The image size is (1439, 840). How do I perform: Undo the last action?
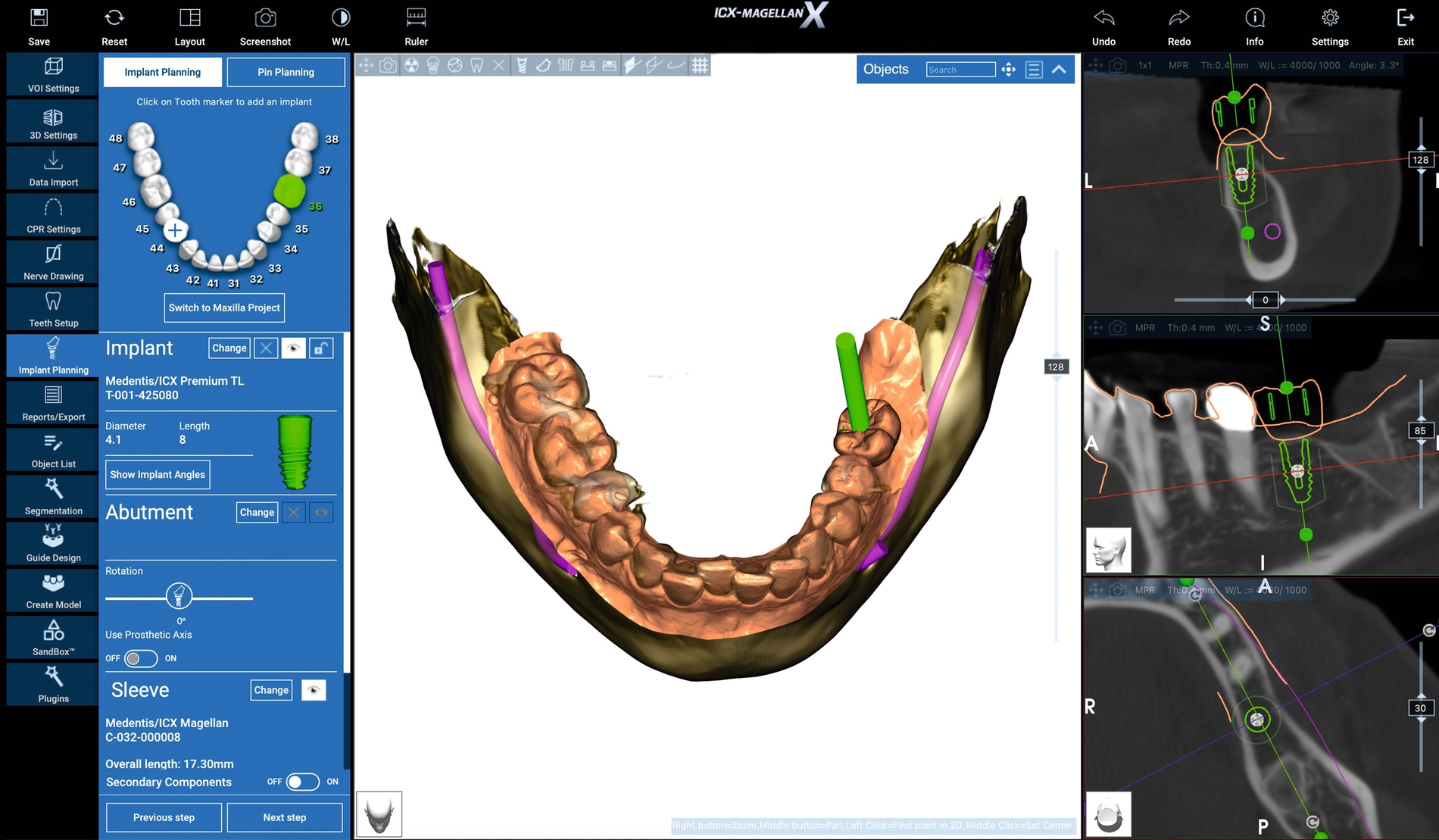[1103, 27]
